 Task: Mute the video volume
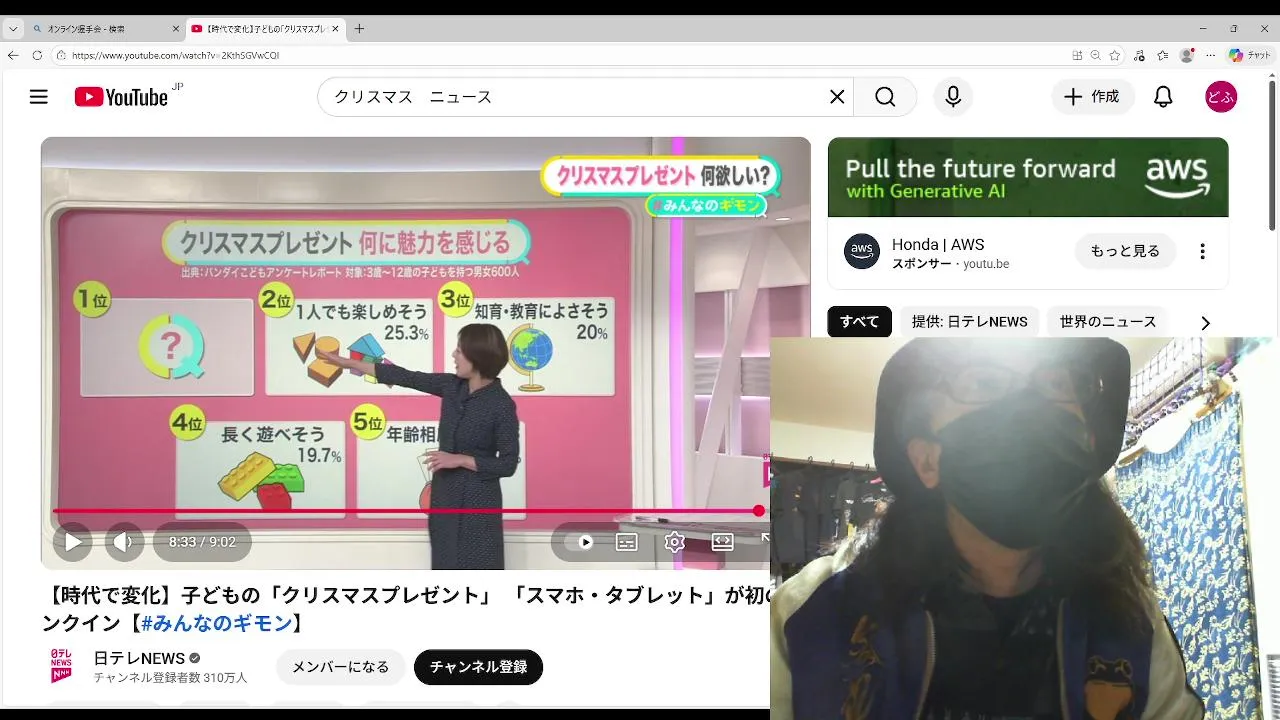pos(124,542)
